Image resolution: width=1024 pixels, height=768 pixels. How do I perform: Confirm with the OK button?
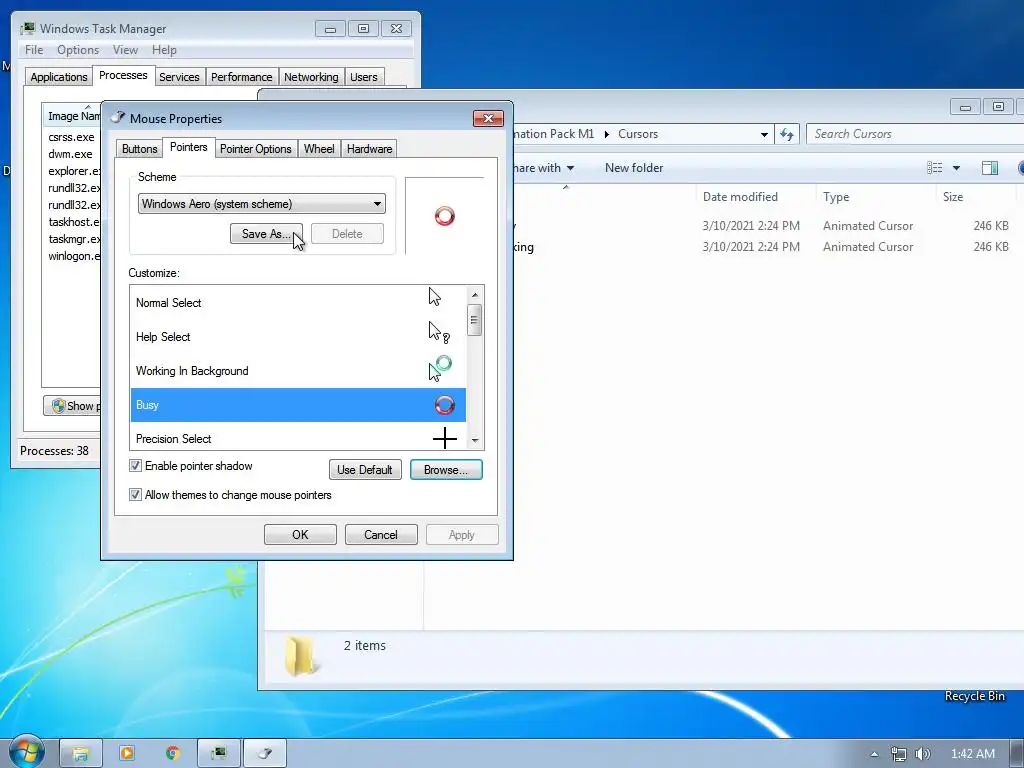pyautogui.click(x=300, y=534)
